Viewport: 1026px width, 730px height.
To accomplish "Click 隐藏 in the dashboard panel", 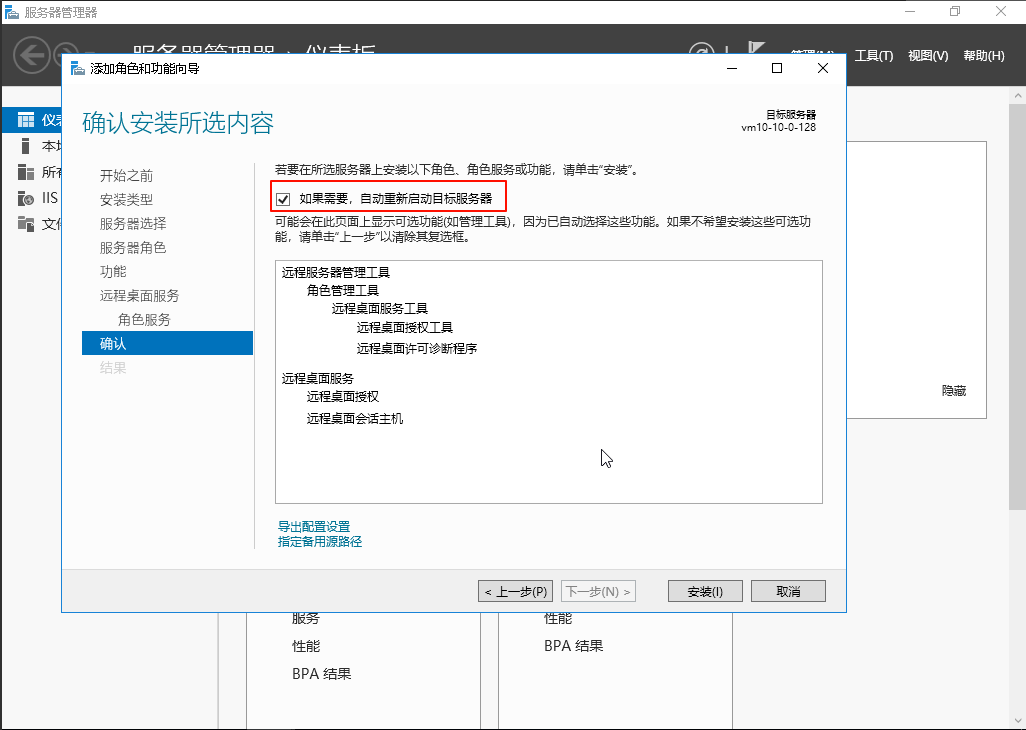I will point(954,391).
